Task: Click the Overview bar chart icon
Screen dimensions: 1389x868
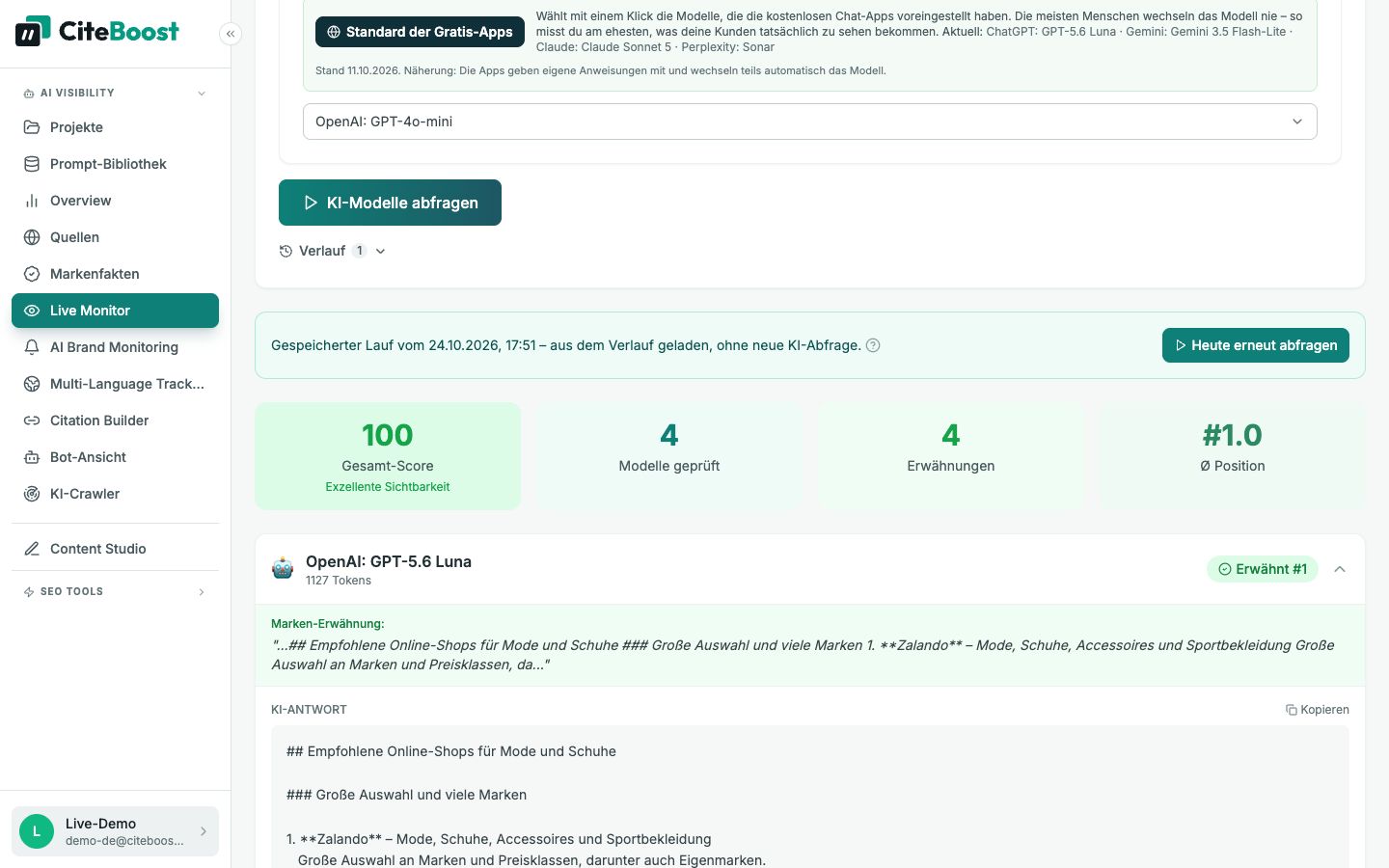Action: click(x=32, y=201)
